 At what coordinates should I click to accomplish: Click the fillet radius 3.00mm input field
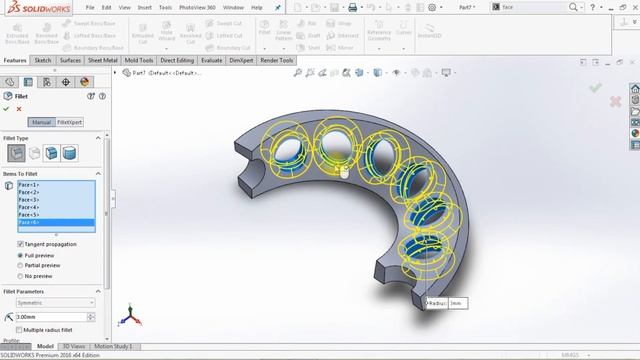[x=51, y=317]
